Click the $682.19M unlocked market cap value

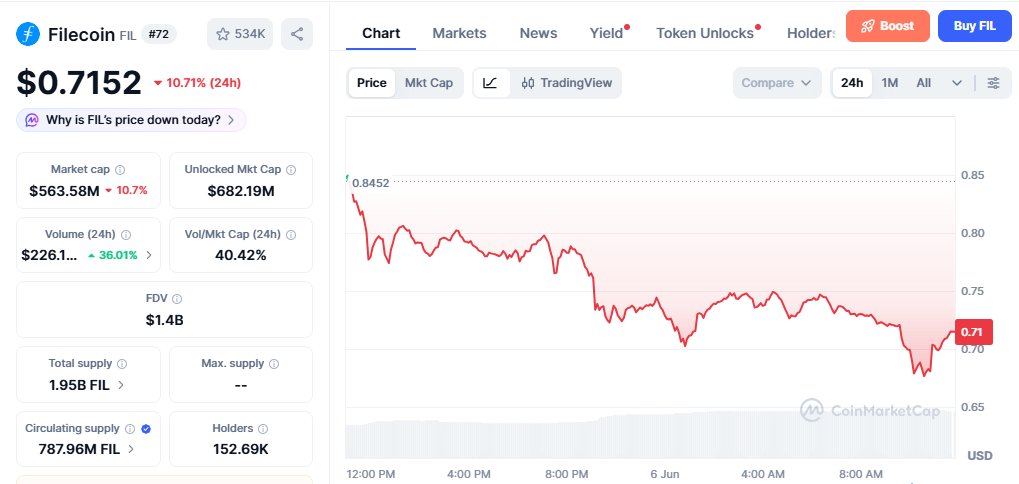(241, 191)
